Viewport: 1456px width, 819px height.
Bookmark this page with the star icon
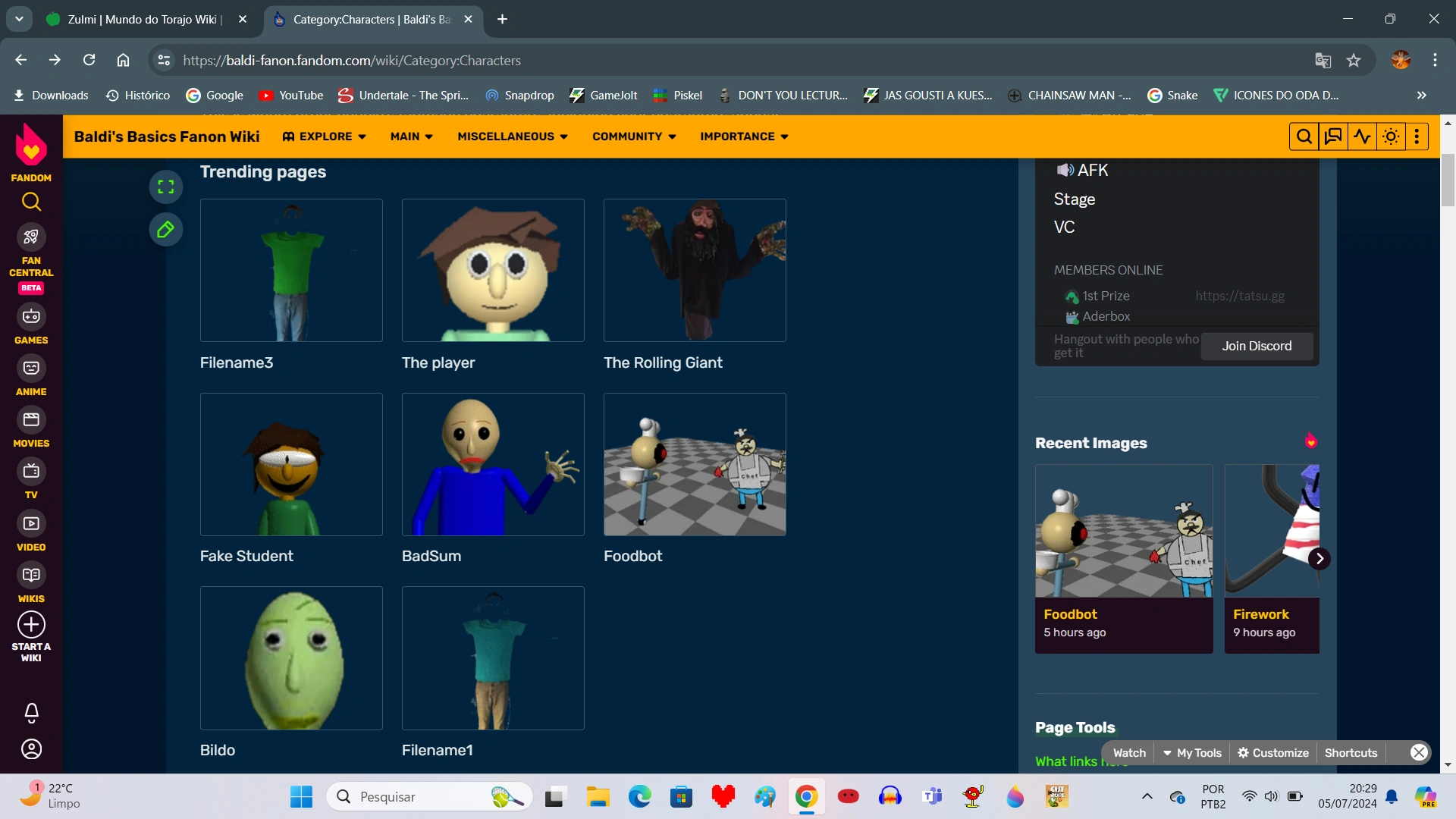(x=1354, y=61)
